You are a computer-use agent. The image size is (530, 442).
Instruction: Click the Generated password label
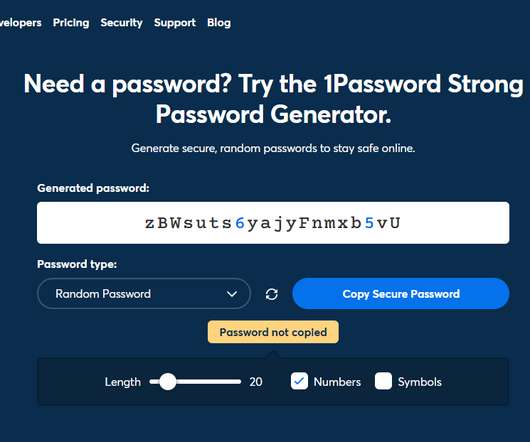(93, 188)
